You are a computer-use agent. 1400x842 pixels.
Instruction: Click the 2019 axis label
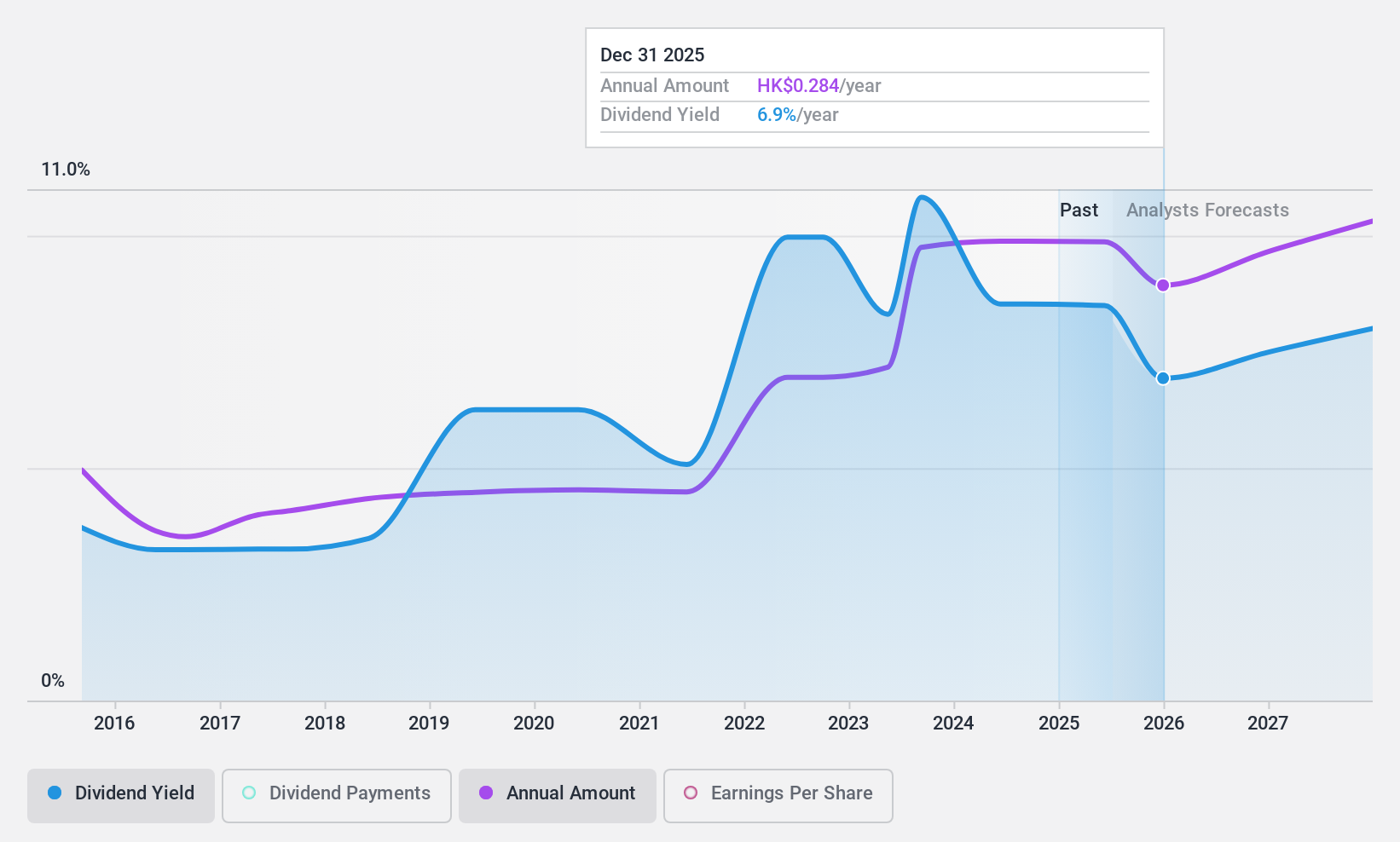429,724
